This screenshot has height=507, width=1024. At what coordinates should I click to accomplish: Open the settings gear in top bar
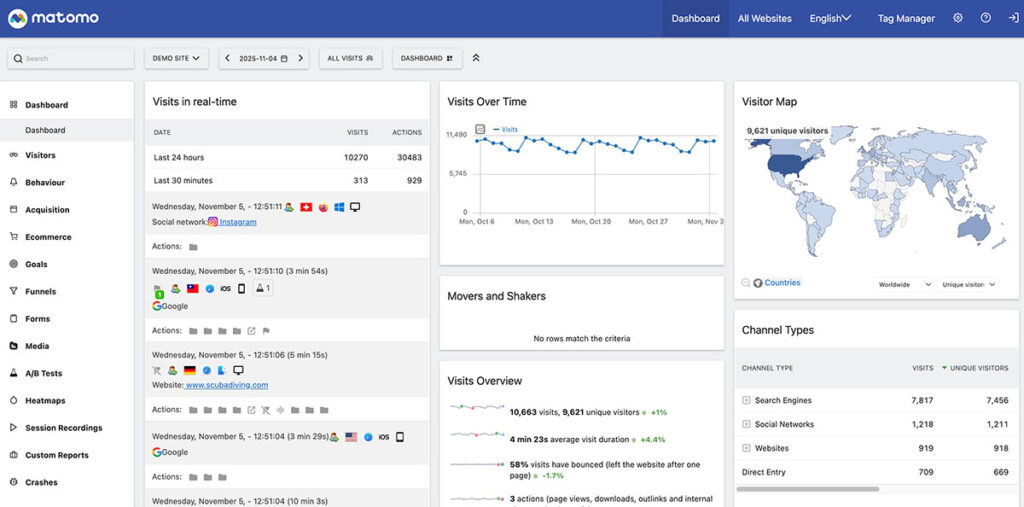click(x=958, y=18)
